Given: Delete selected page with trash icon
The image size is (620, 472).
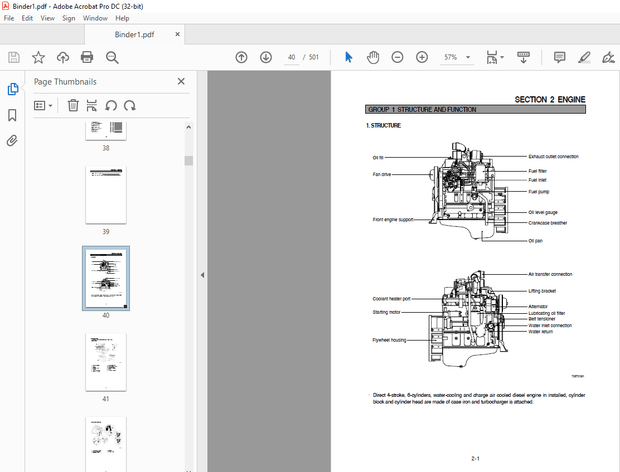Looking at the screenshot, I should click(x=73, y=105).
